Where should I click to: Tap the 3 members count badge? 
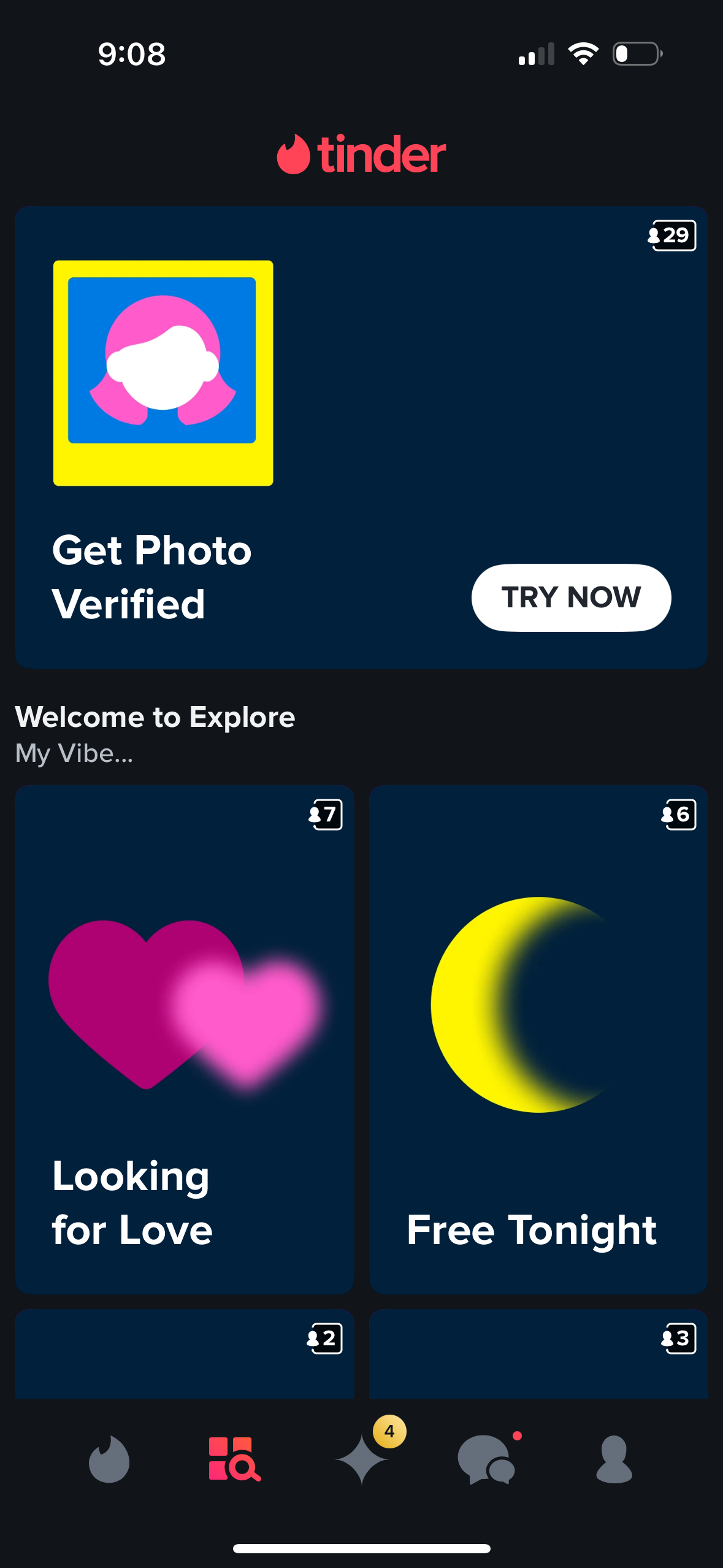pos(678,1339)
